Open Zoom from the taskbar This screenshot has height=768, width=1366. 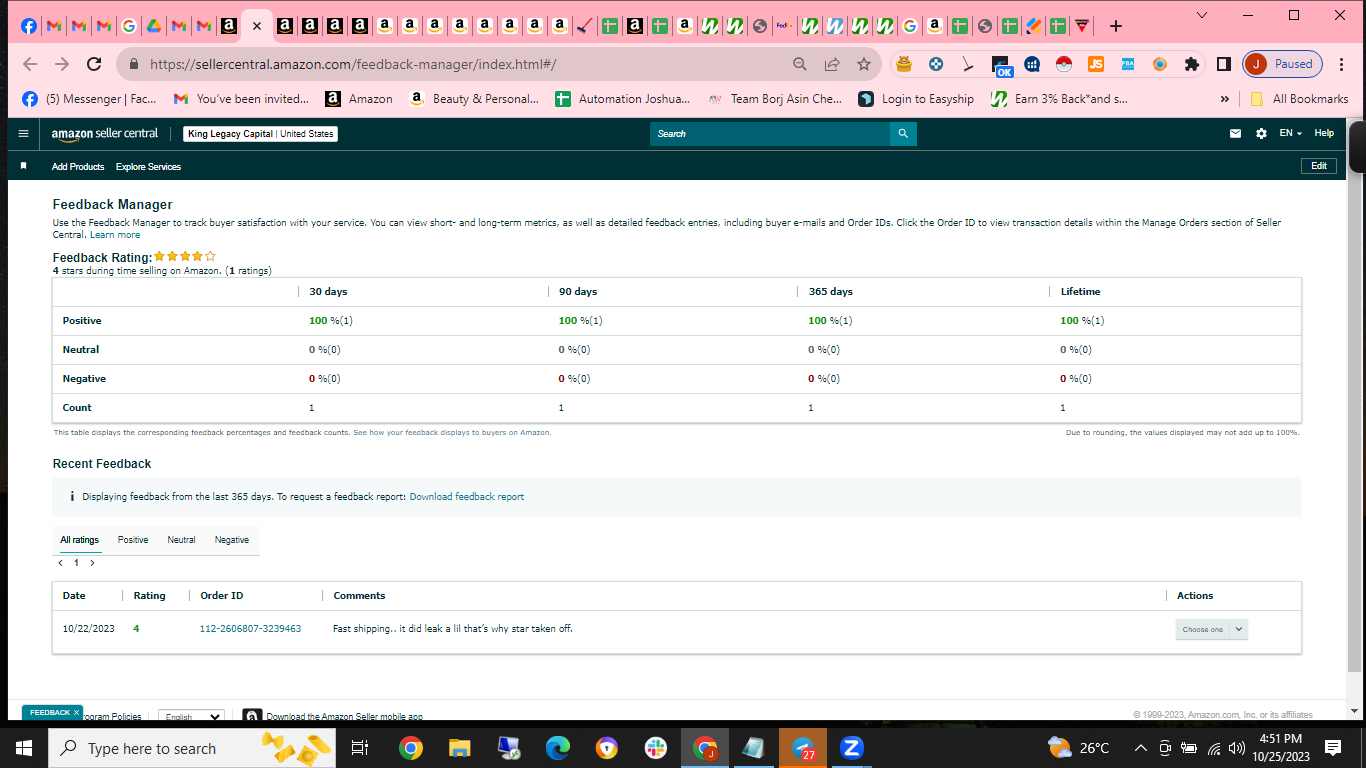coord(852,748)
